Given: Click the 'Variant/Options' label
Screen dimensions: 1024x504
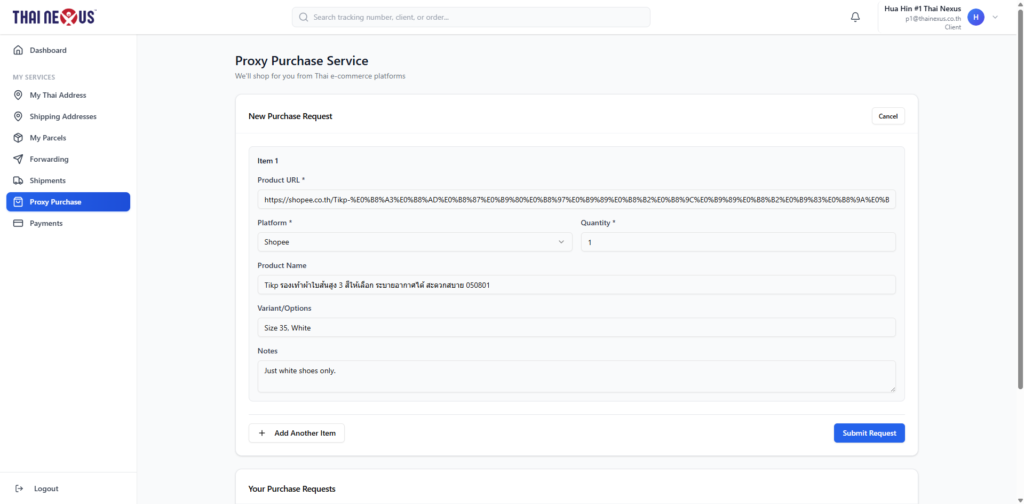Looking at the screenshot, I should (x=282, y=308).
